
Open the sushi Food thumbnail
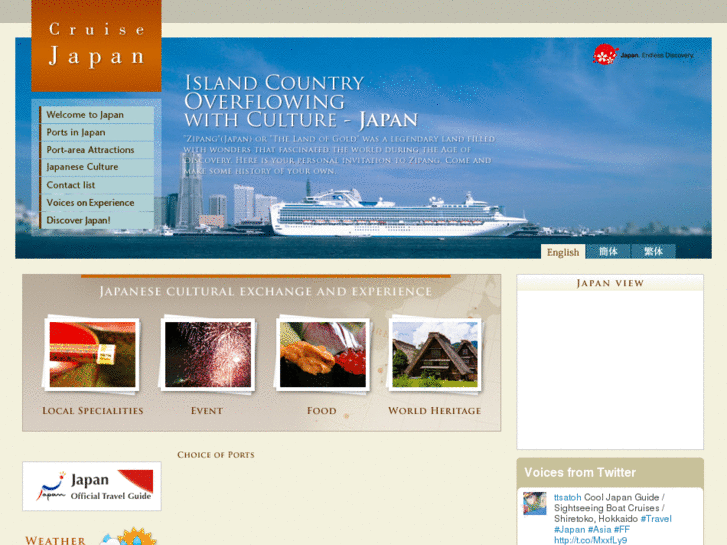(323, 354)
